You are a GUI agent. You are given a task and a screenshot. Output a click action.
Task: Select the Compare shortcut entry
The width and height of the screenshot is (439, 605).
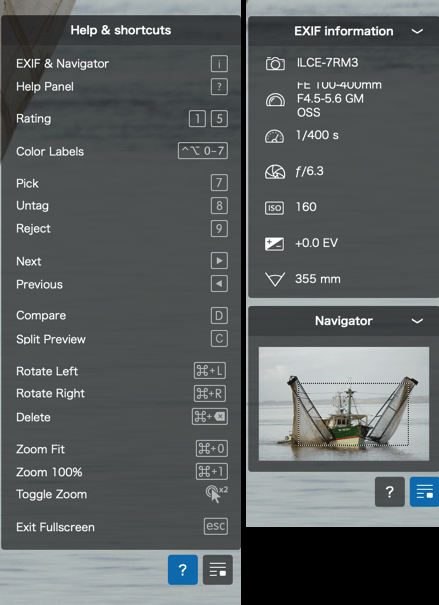click(122, 316)
